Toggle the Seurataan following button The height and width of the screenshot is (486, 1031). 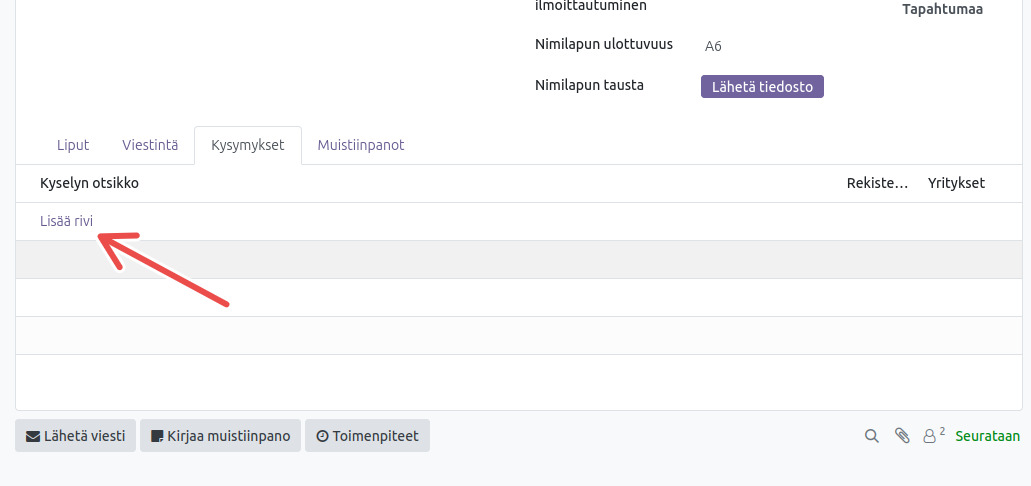pos(987,436)
